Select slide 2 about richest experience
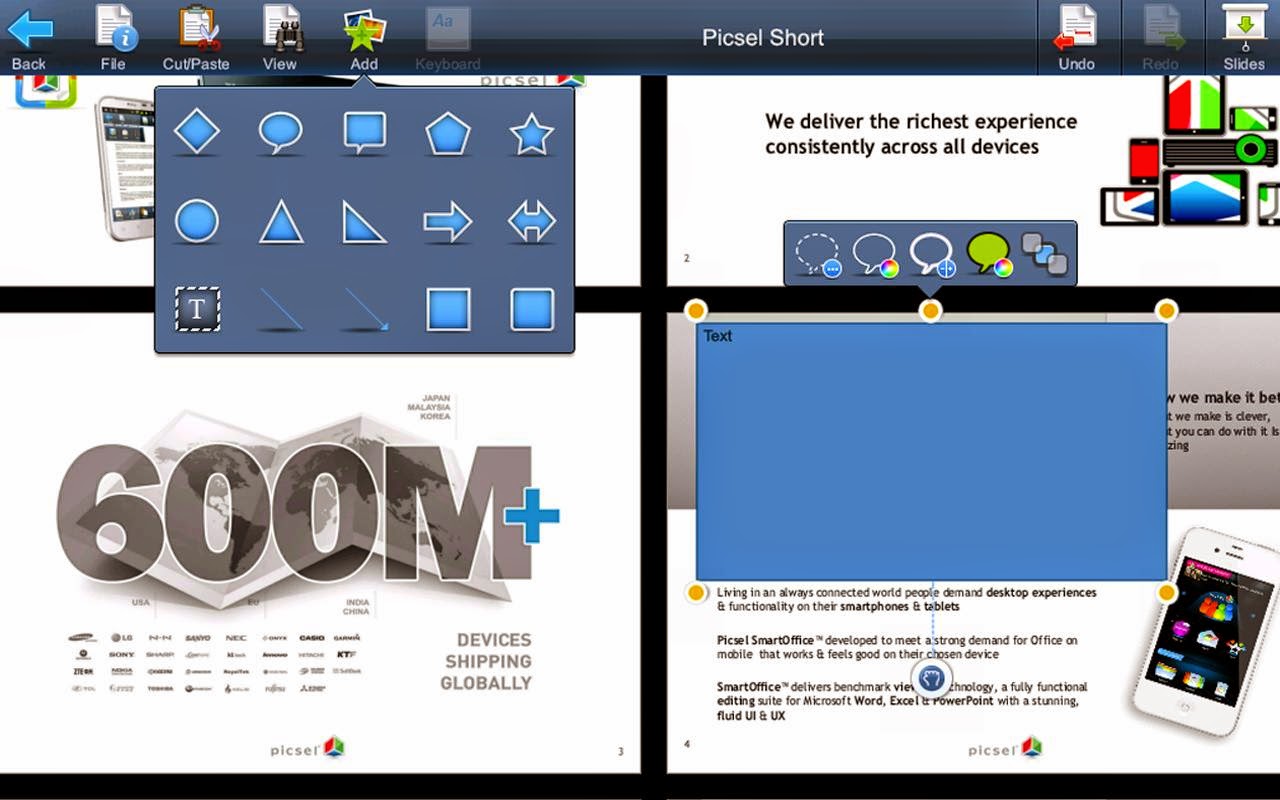 (x=973, y=180)
